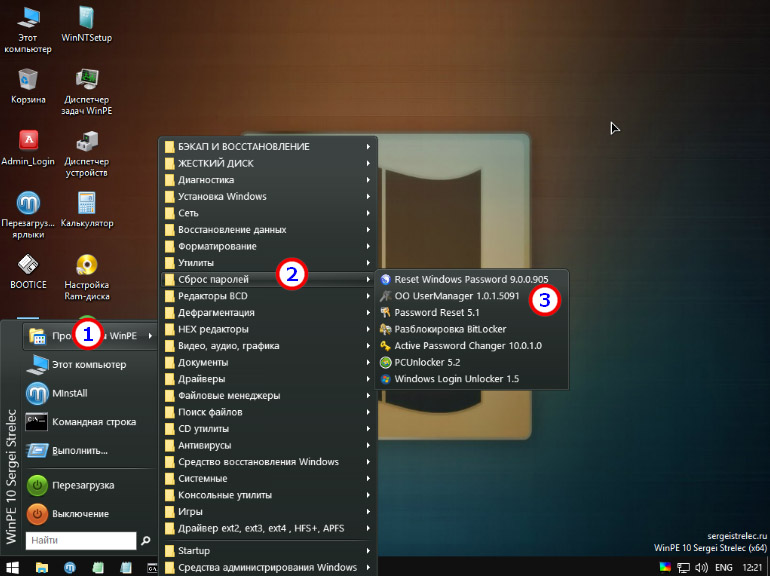The height and width of the screenshot is (576, 770).
Task: Open File Explorer from the taskbar
Action: pos(42,567)
